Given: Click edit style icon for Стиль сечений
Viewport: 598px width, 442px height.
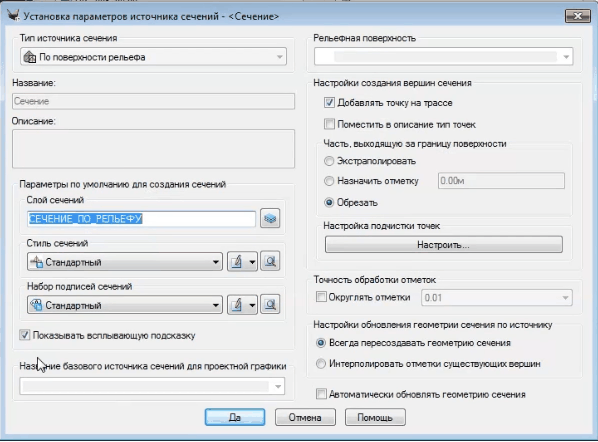Looking at the screenshot, I should [237, 262].
